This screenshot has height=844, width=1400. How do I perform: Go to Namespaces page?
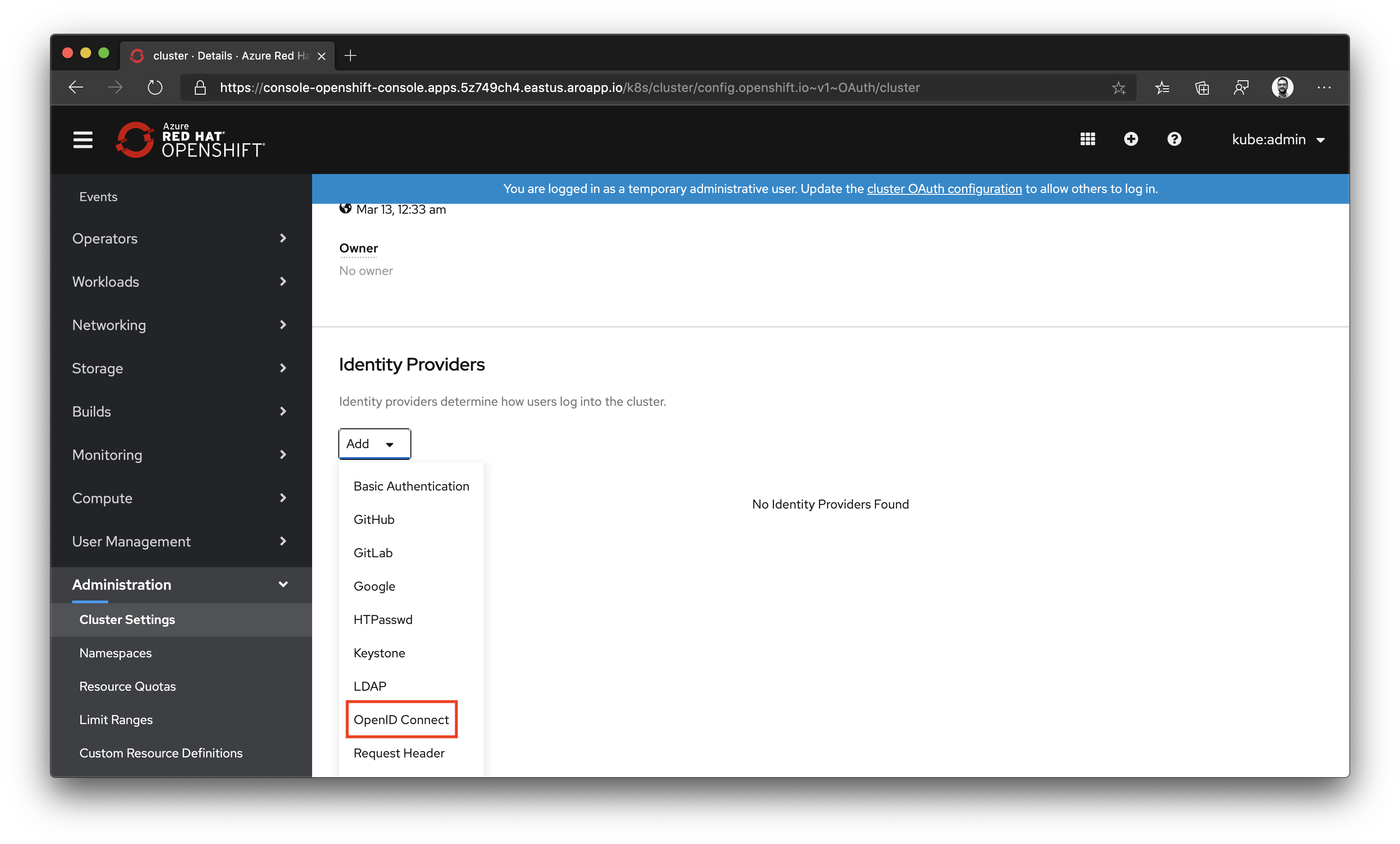click(181, 653)
